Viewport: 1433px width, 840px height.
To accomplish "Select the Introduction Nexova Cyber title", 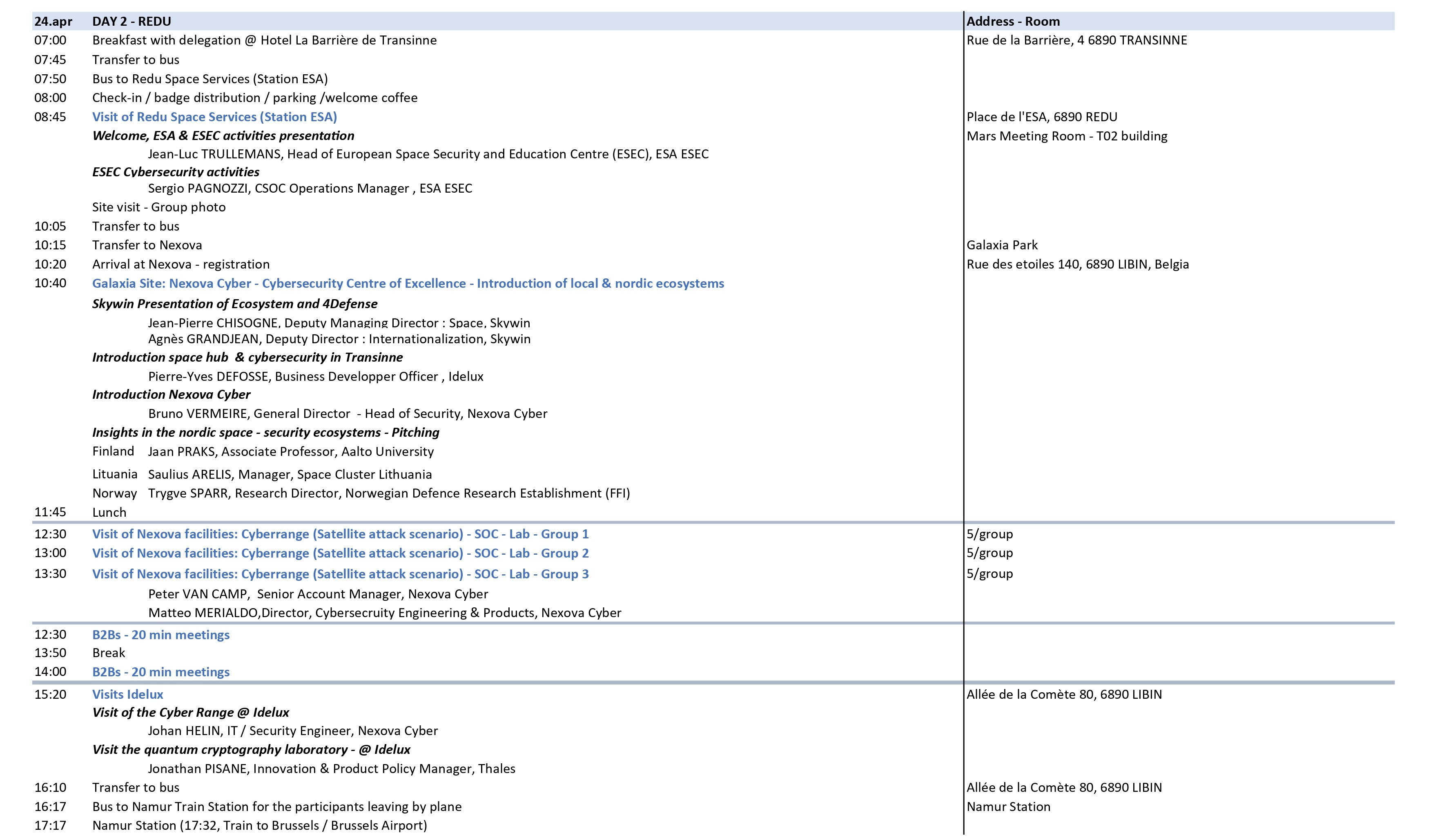I will click(x=171, y=394).
